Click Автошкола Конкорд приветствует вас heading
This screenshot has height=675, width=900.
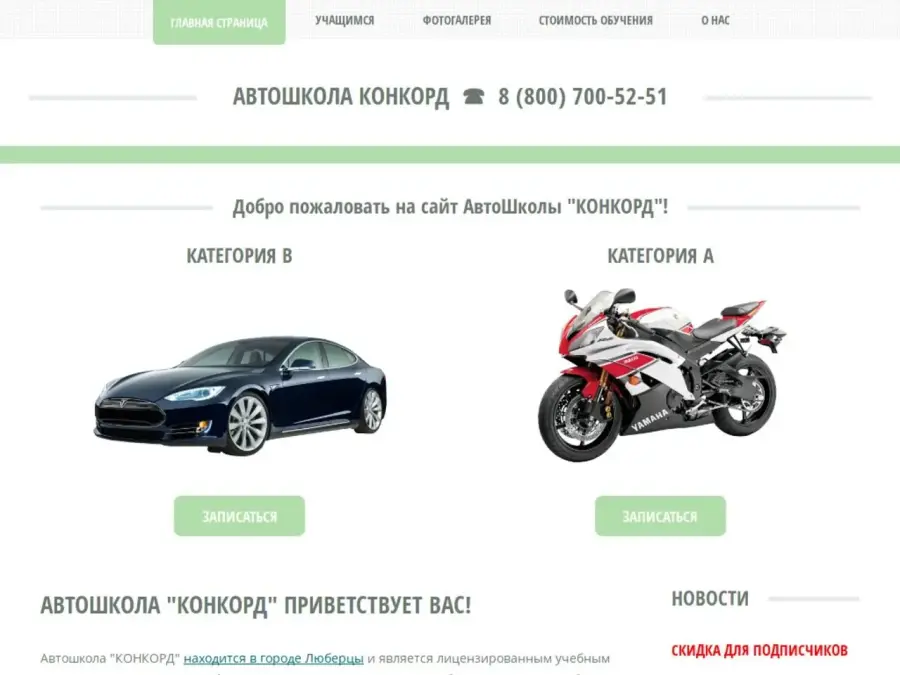[255, 605]
